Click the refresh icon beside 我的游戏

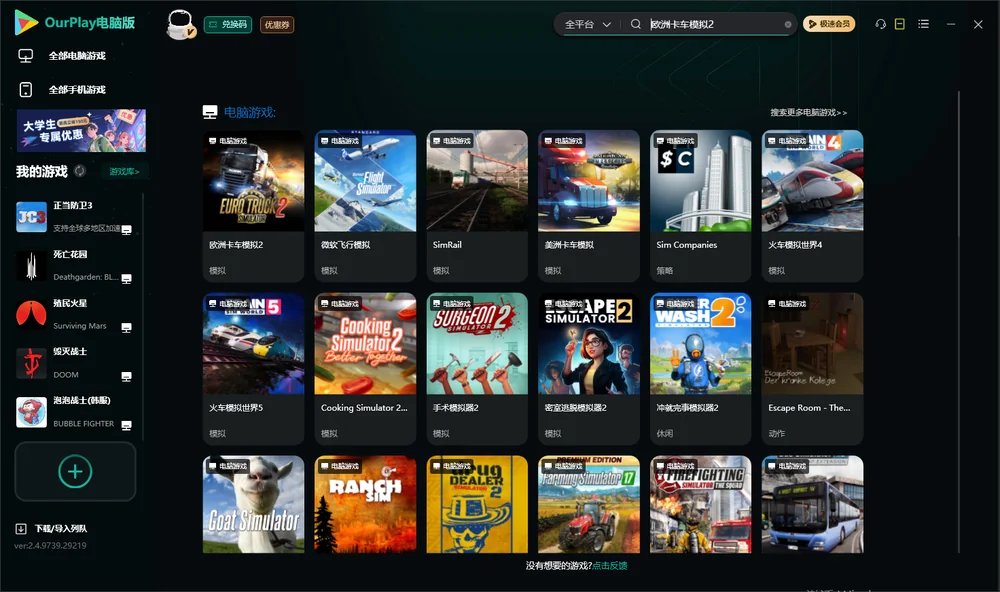pyautogui.click(x=80, y=171)
